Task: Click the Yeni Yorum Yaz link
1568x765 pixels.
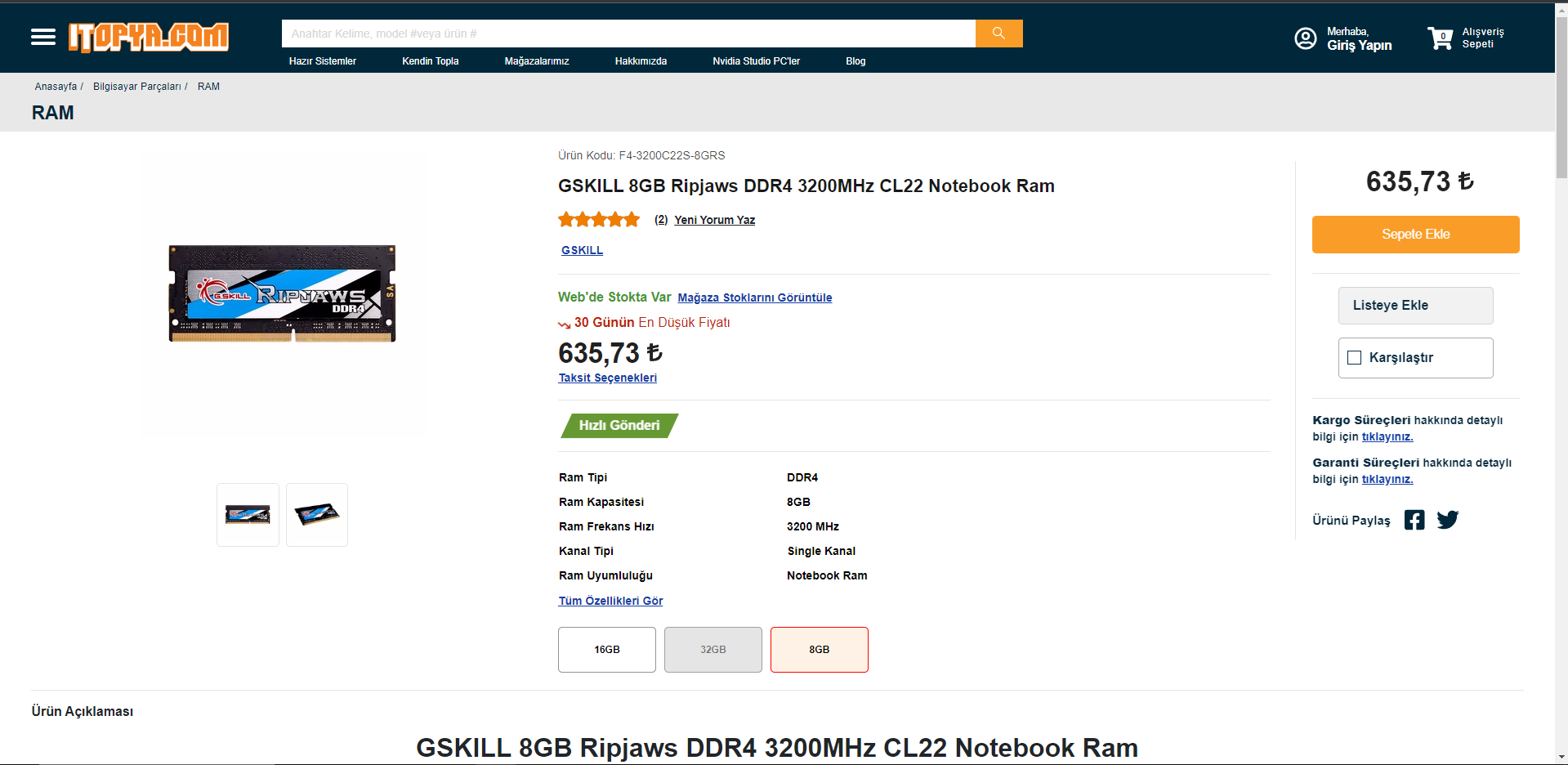Action: [715, 220]
